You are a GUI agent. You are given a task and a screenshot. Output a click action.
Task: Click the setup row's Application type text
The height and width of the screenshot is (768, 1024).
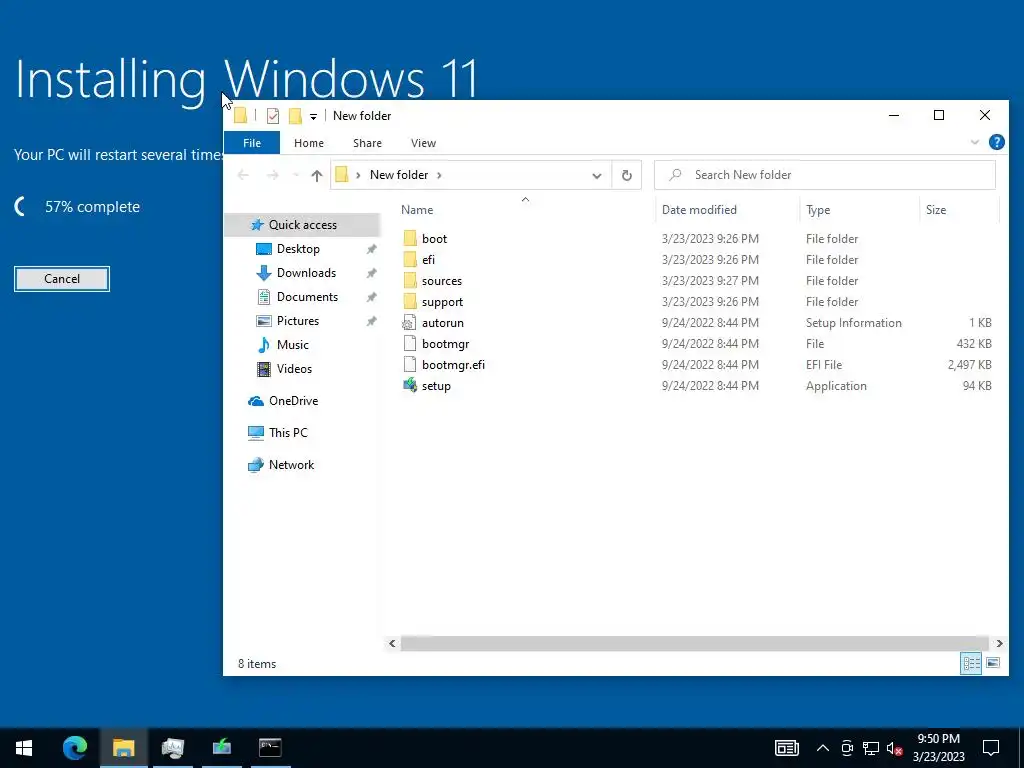836,386
